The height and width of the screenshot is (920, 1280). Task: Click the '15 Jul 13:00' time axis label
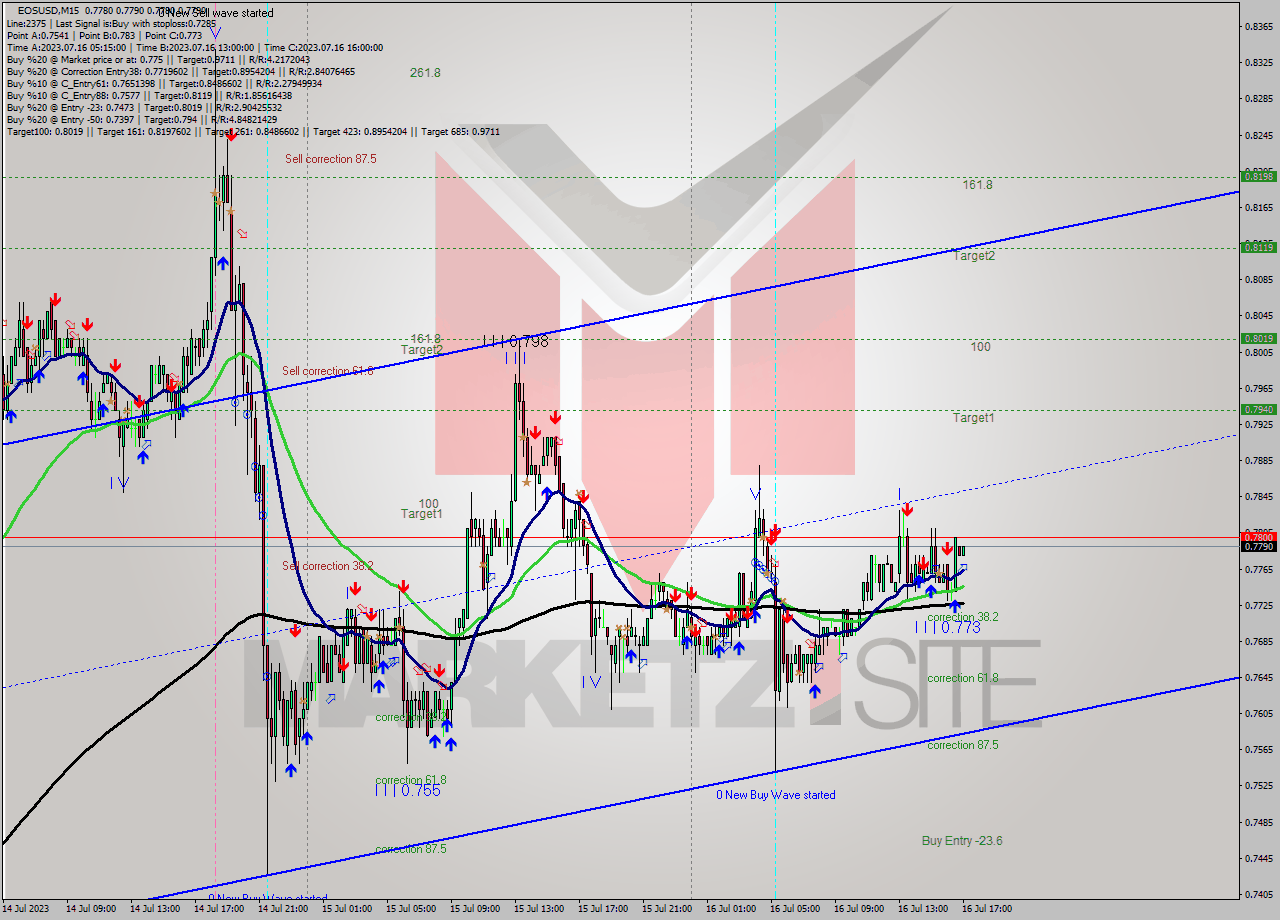pyautogui.click(x=540, y=909)
